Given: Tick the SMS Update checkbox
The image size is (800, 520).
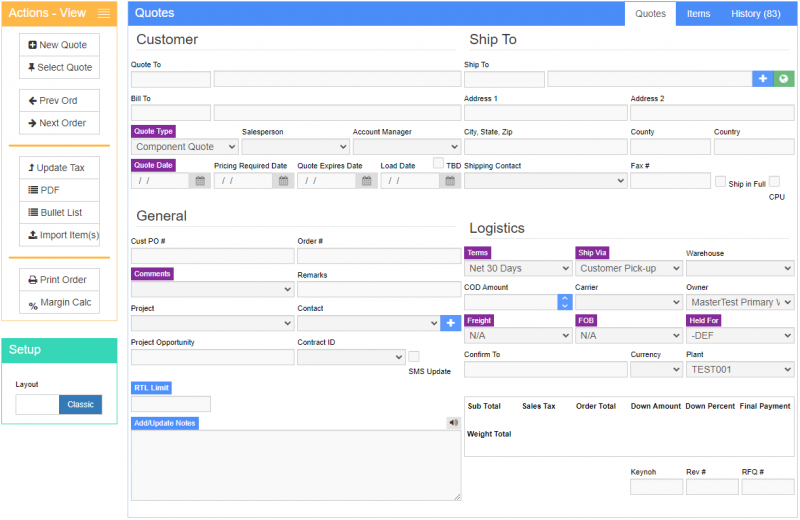Looking at the screenshot, I should 414,357.
